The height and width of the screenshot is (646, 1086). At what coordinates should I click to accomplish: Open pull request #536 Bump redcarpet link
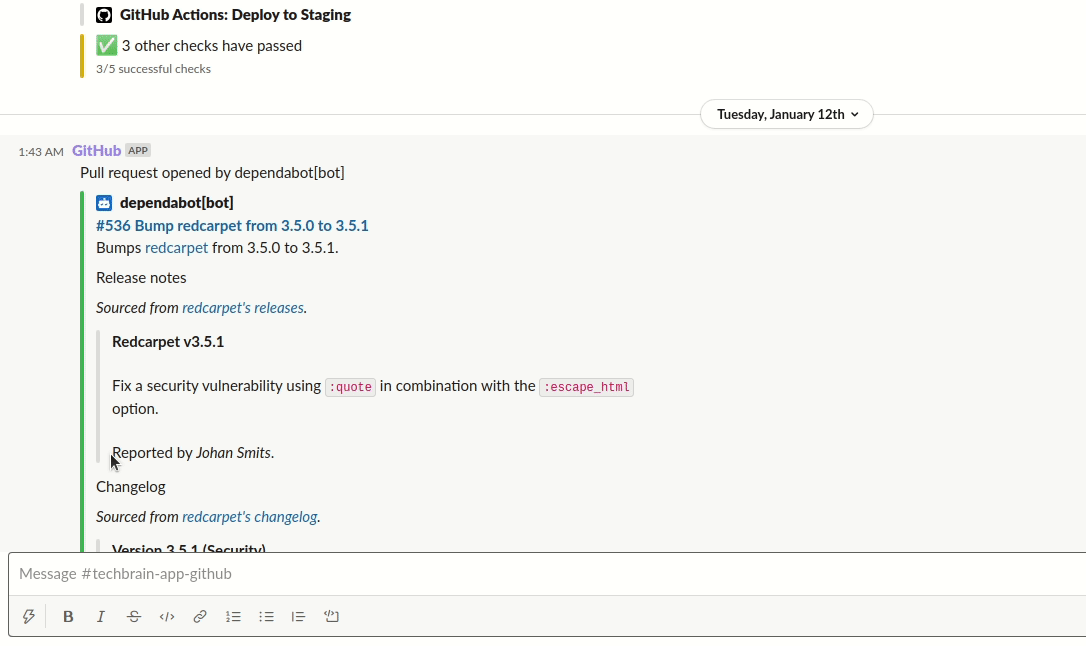(x=232, y=226)
